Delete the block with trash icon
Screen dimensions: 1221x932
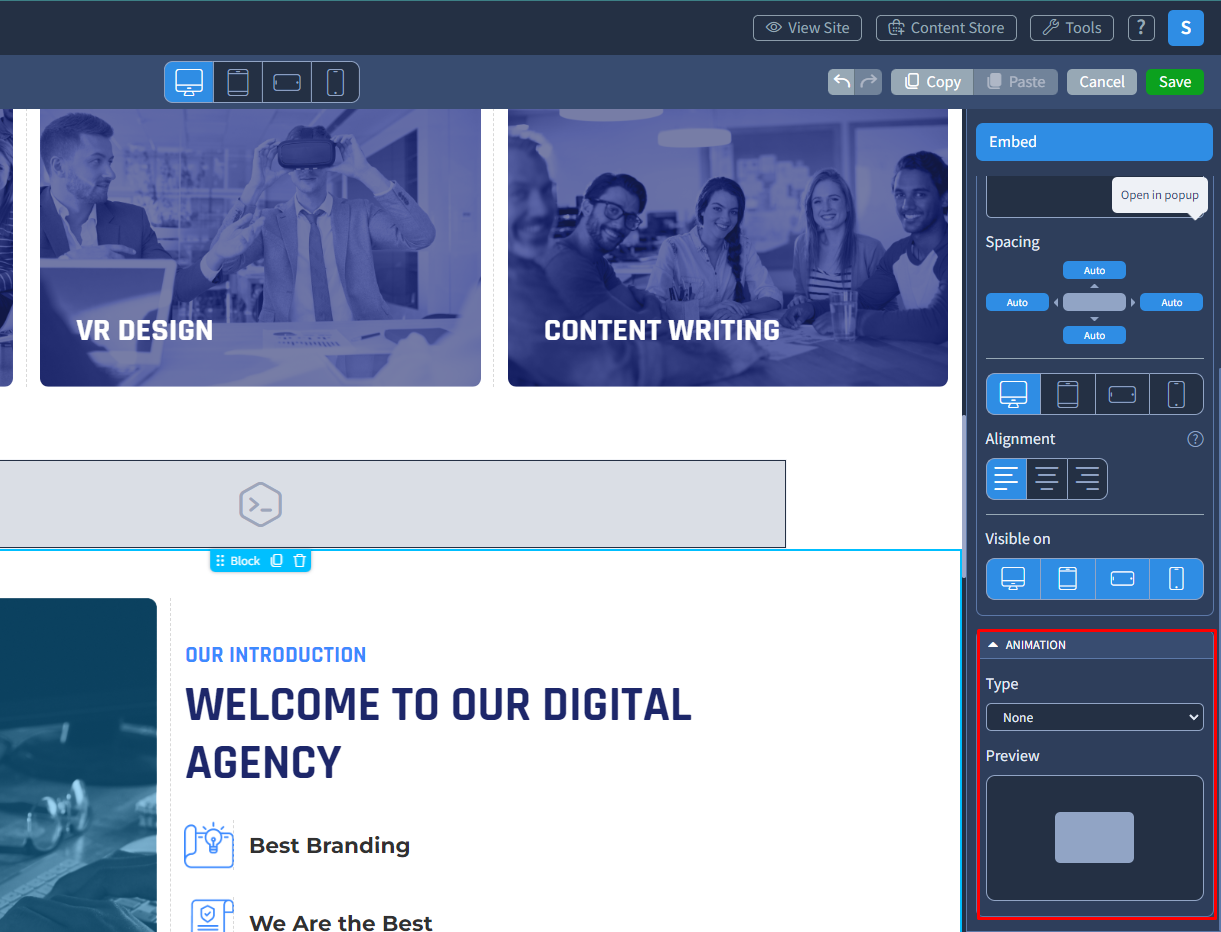click(300, 561)
